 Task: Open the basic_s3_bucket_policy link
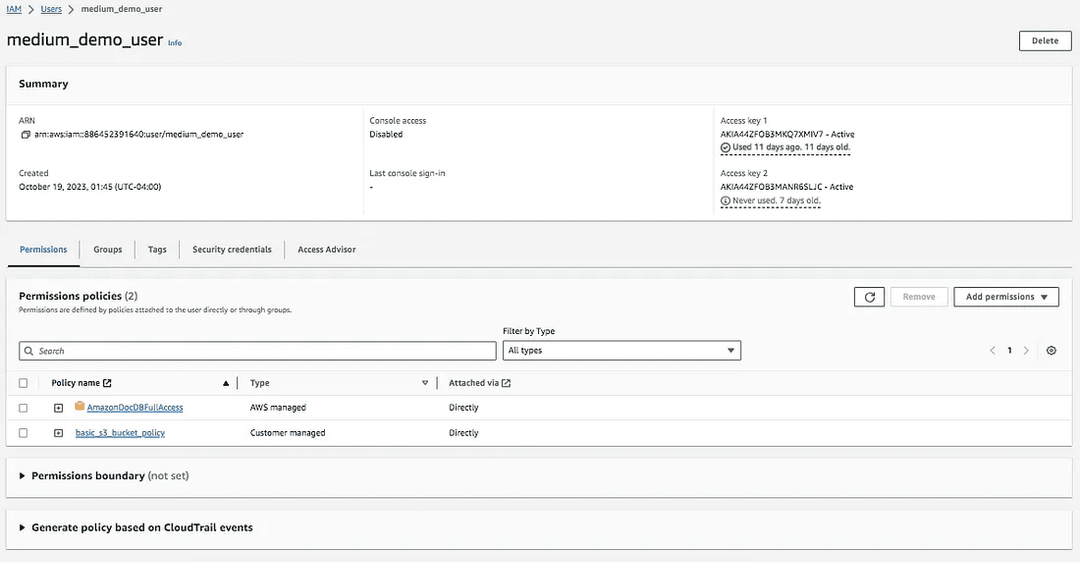tap(120, 433)
